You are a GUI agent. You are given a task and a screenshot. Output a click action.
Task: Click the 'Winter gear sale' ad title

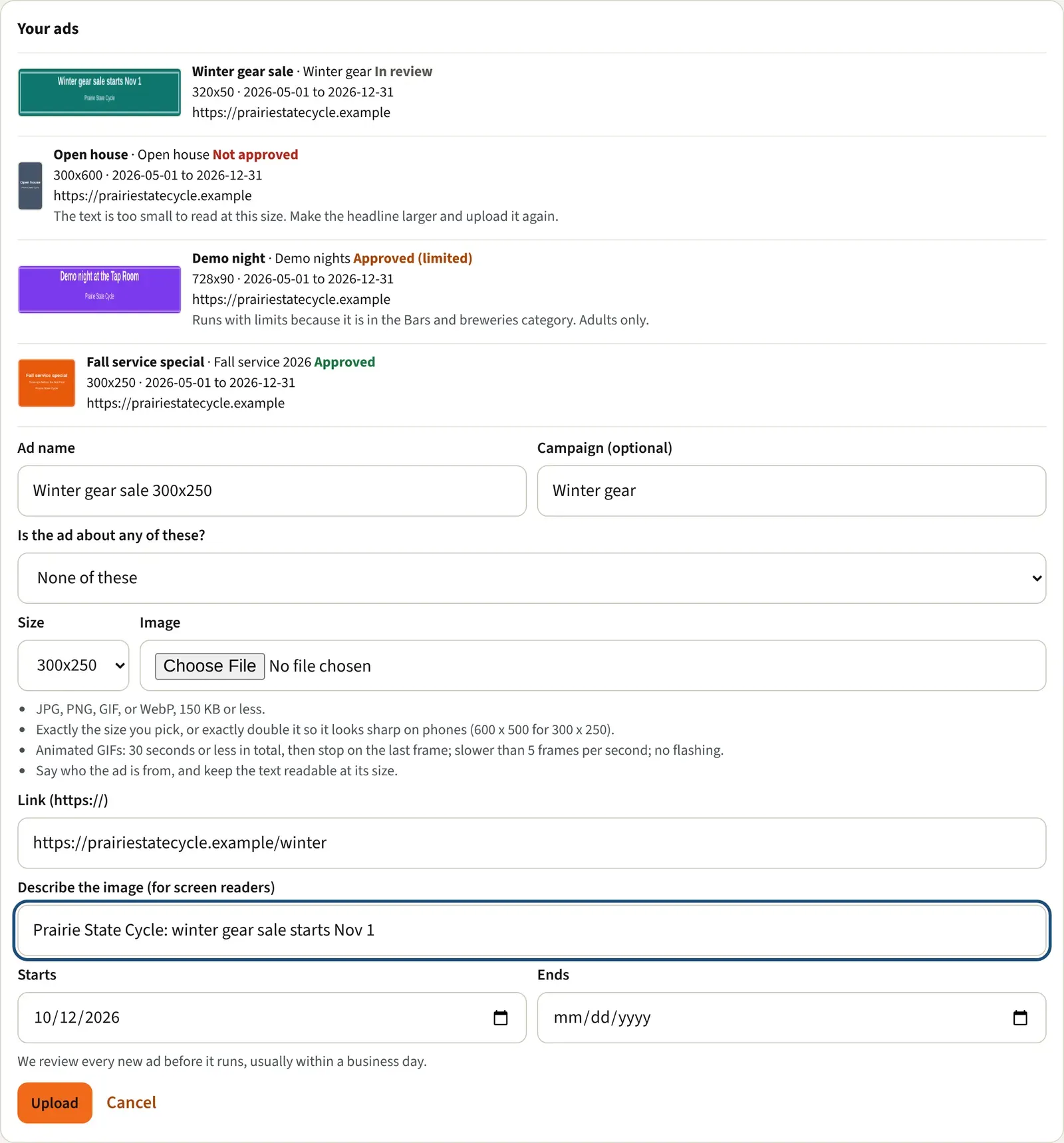click(x=243, y=71)
